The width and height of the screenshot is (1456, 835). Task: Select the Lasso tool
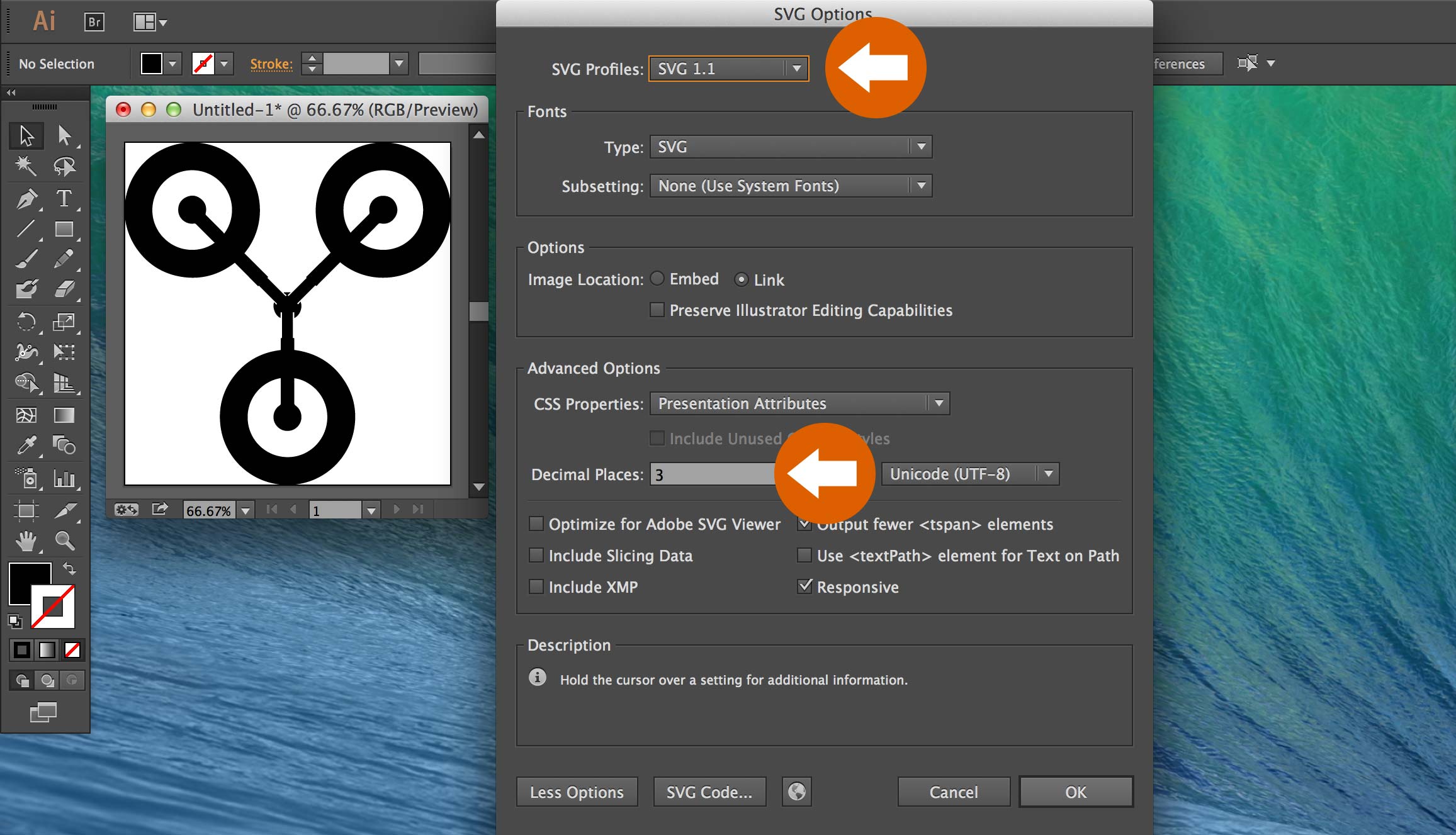click(64, 166)
